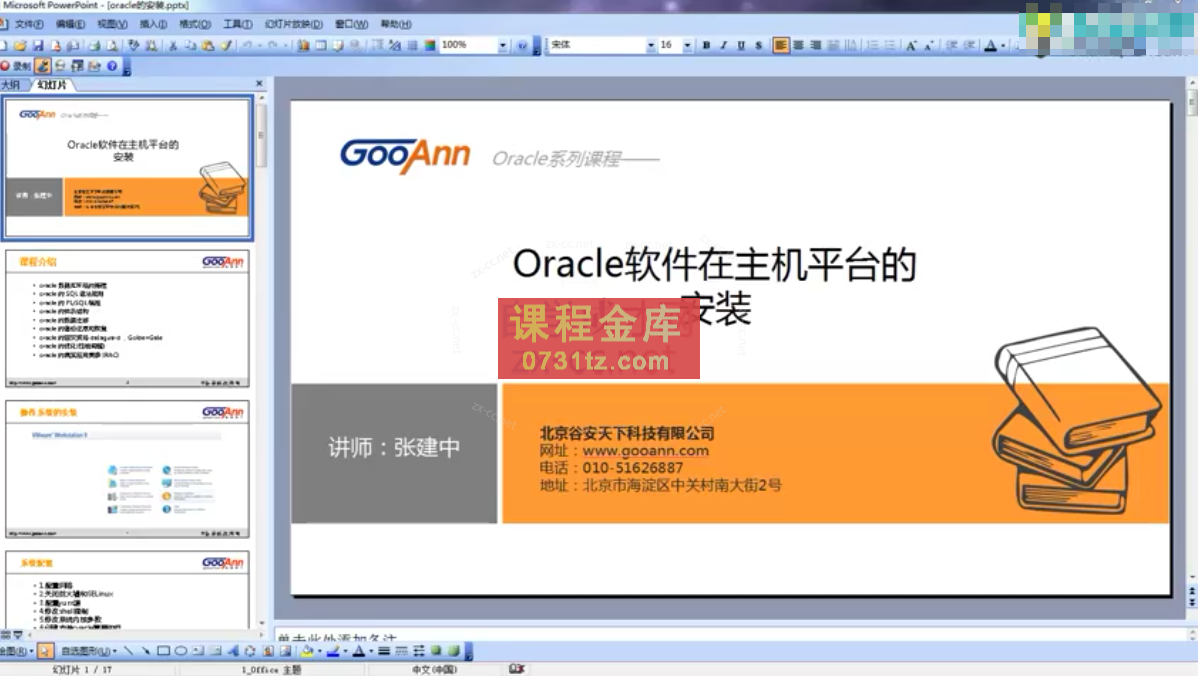Toggle the highlighted recording toolbar option
The image size is (1198, 676).
click(x=43, y=66)
